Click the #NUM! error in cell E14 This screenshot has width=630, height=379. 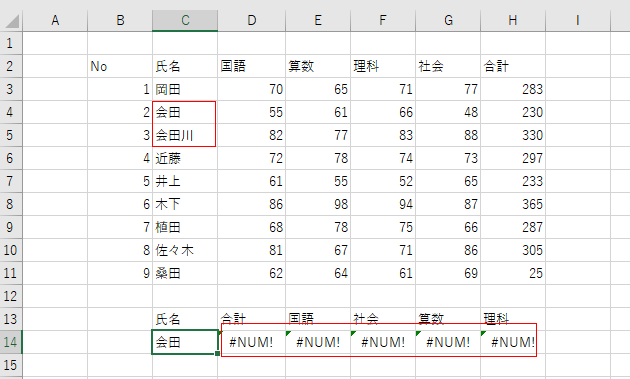(318, 342)
